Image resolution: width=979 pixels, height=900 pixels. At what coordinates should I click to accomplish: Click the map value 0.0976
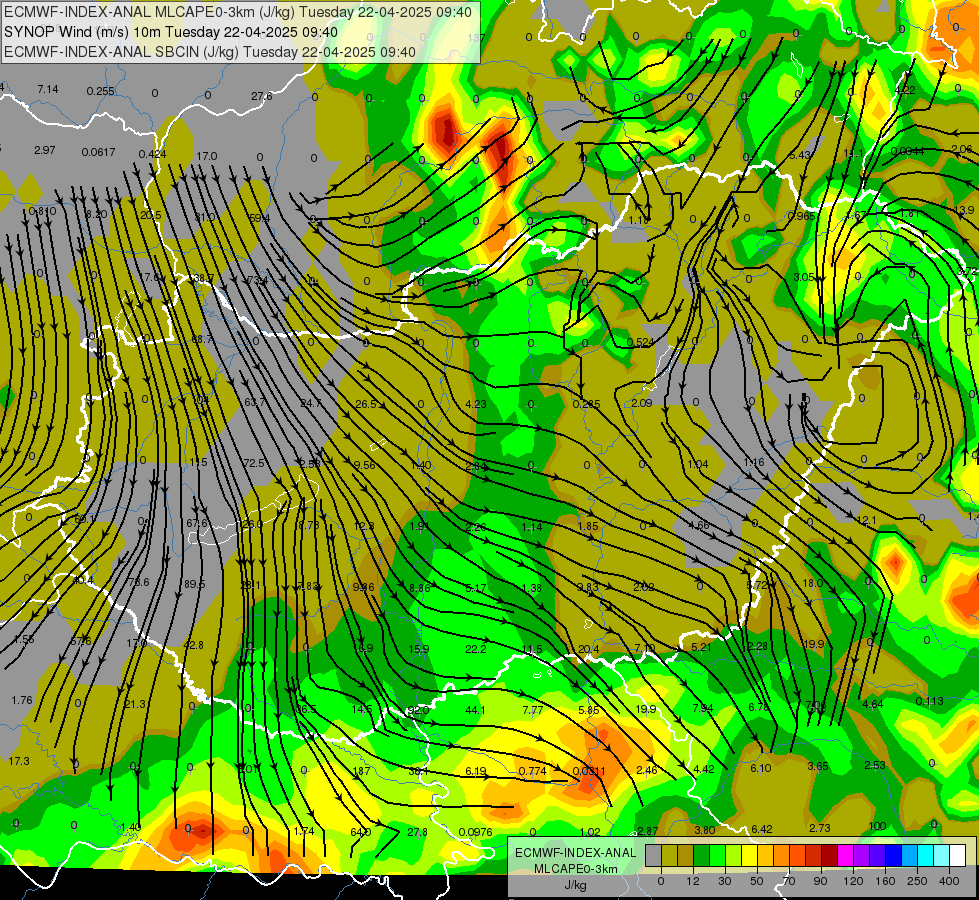point(475,833)
